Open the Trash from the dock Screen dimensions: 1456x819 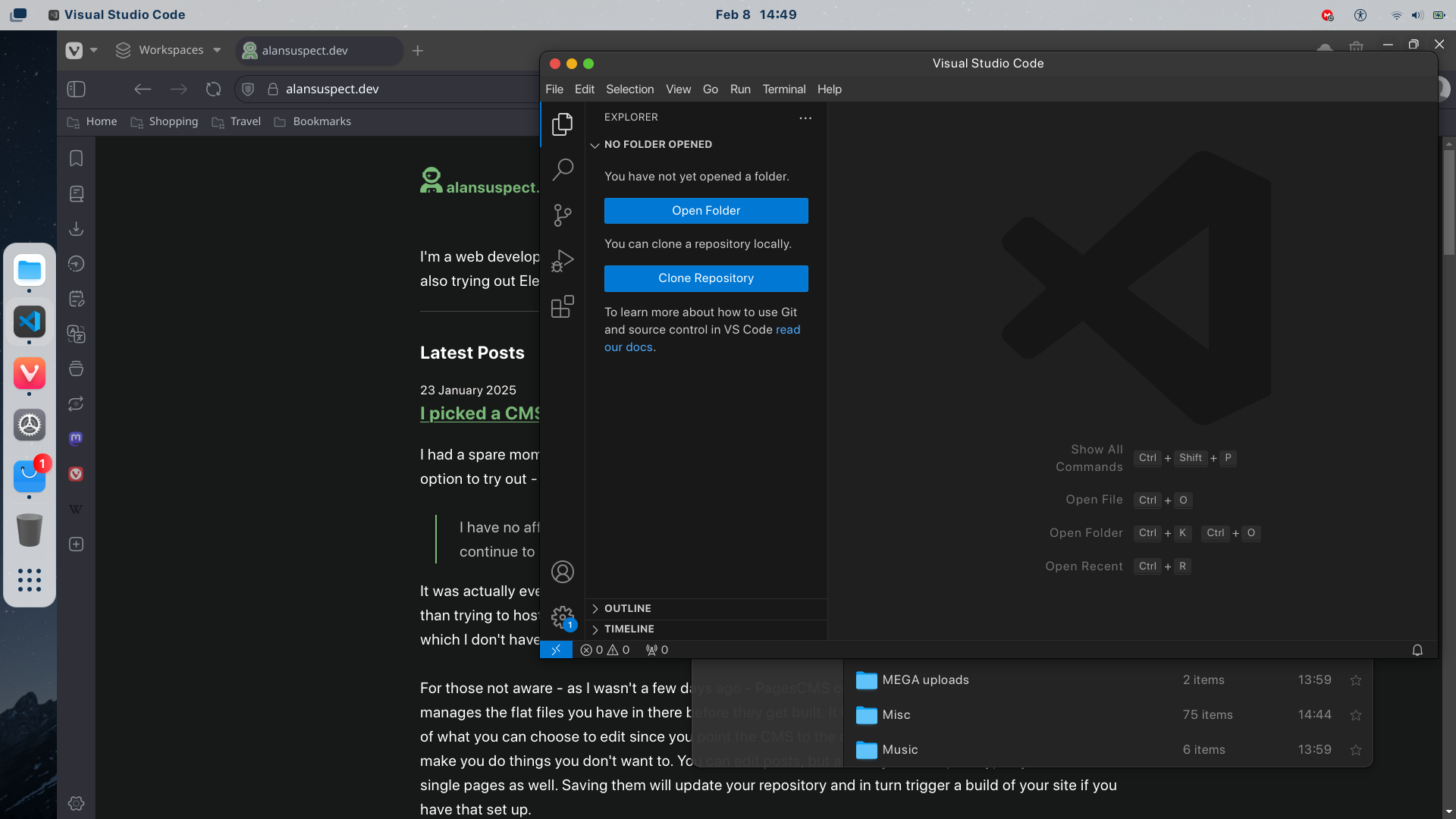coord(30,529)
